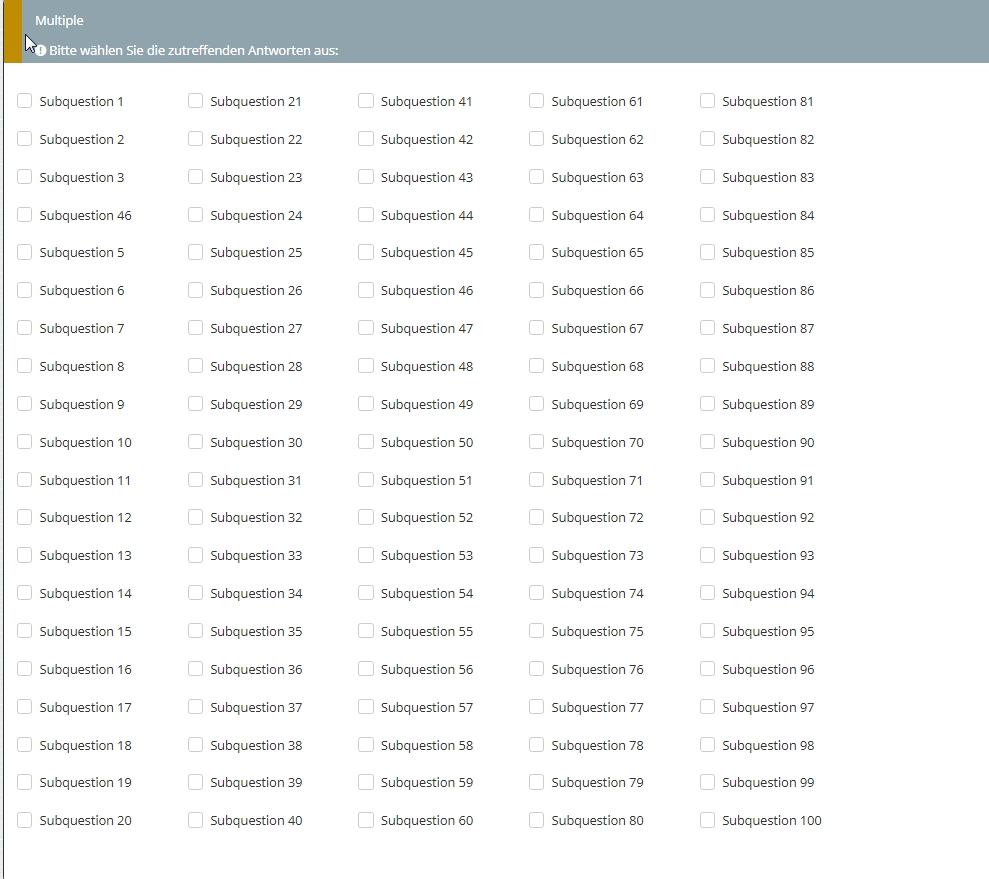Click the Subquestion 94 label text
The width and height of the screenshot is (989, 879).
768,593
